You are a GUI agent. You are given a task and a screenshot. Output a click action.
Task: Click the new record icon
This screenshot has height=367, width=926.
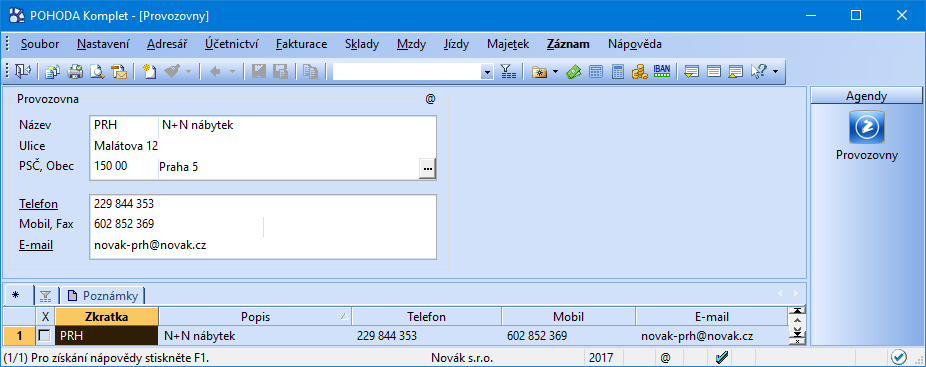click(x=150, y=72)
